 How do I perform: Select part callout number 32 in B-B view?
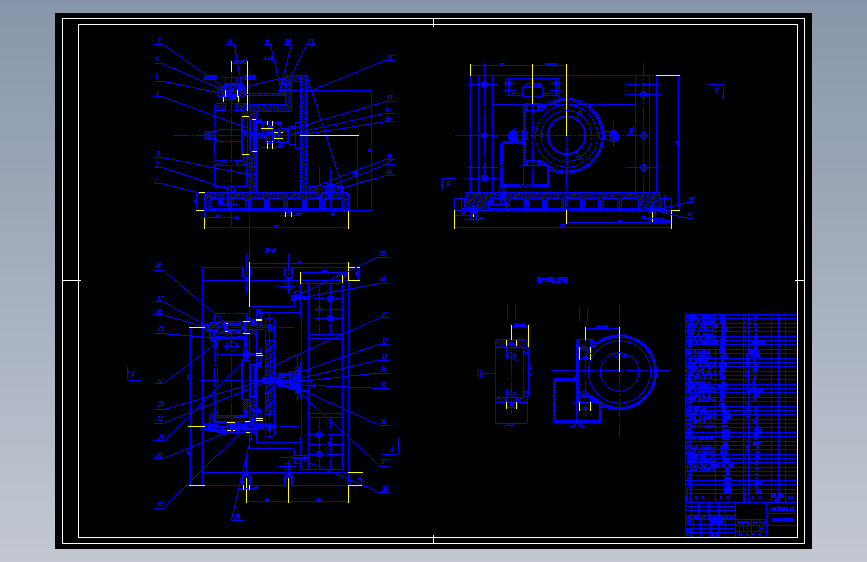[x=384, y=341]
